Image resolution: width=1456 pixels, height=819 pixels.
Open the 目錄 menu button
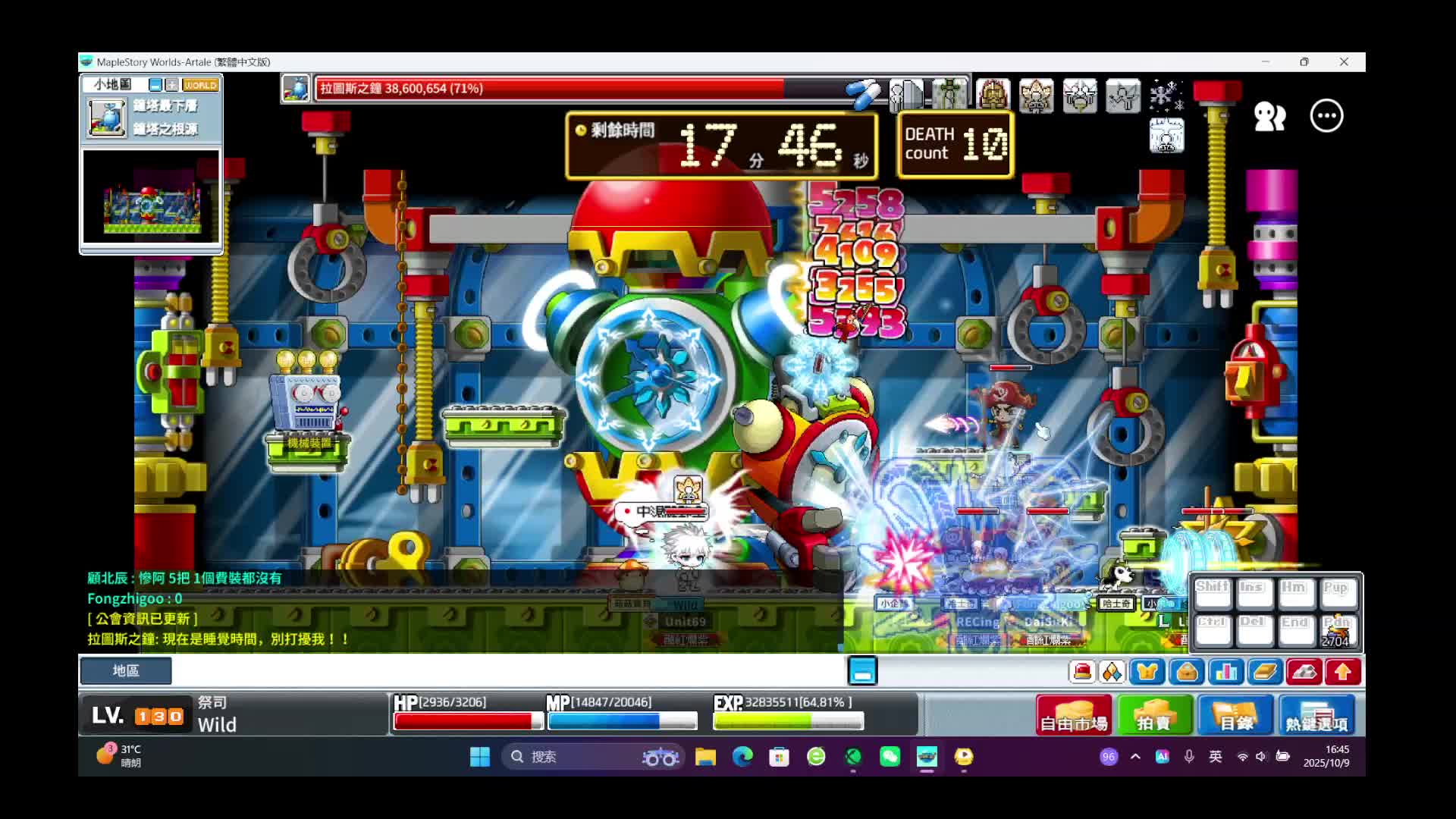point(1235,715)
